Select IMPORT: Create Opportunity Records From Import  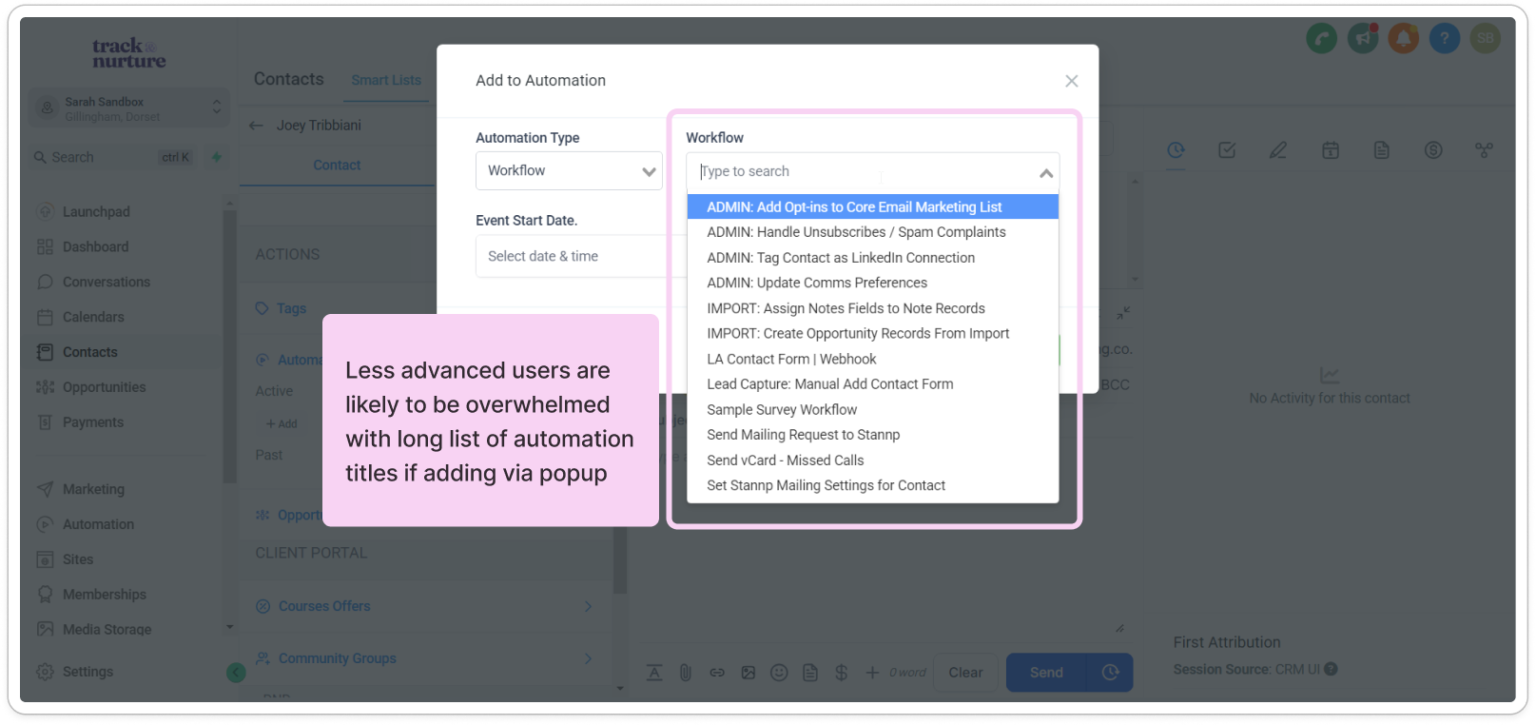click(x=873, y=334)
